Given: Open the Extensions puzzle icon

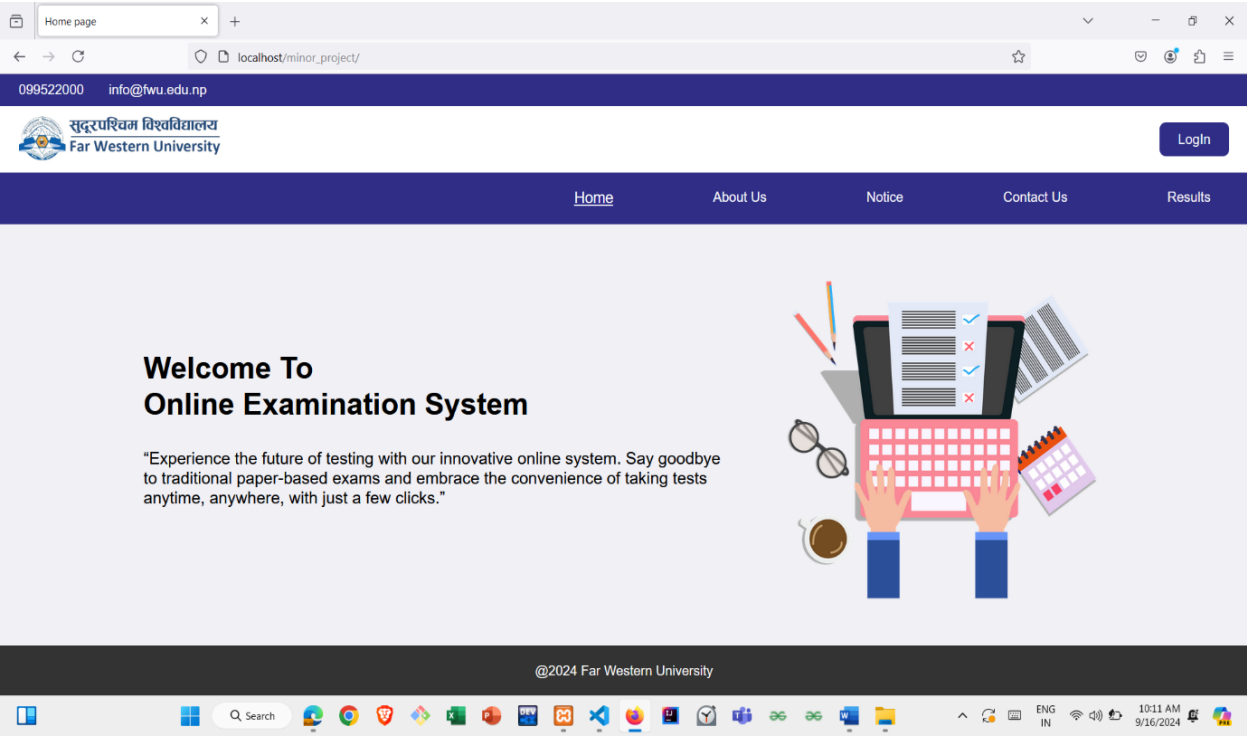Looking at the screenshot, I should [1199, 57].
